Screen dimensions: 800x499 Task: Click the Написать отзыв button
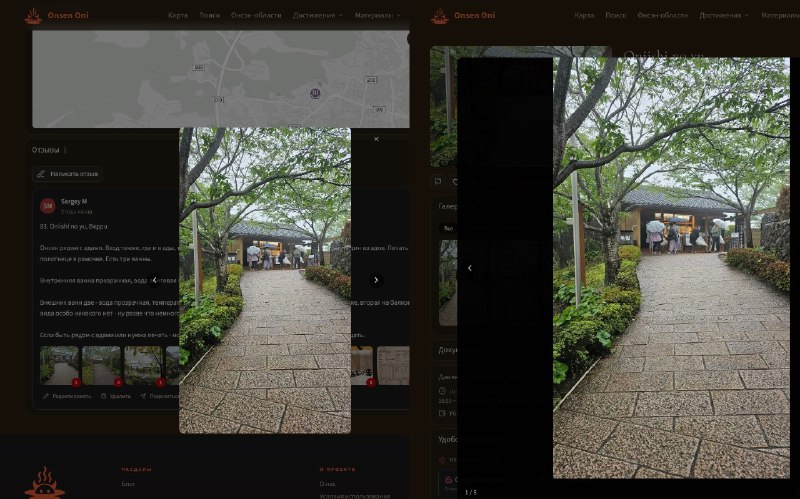67,174
